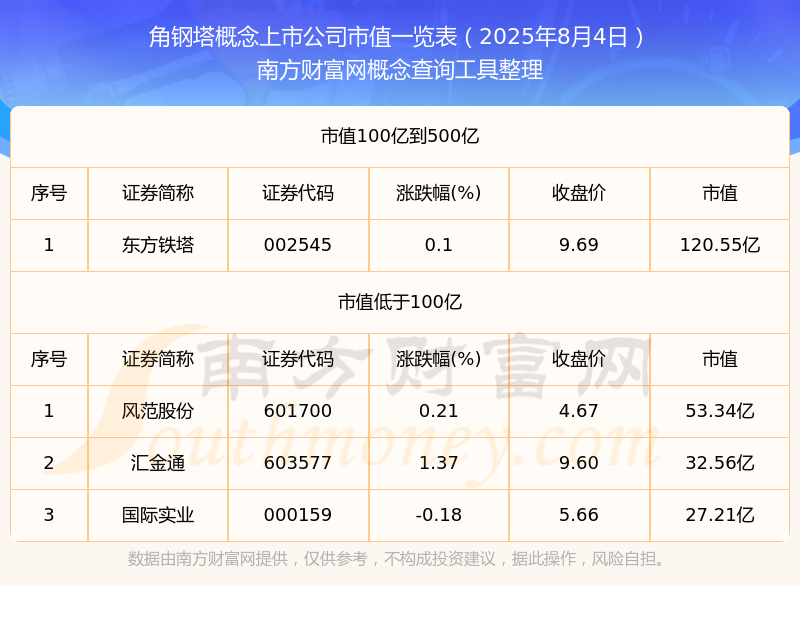Click the 证券代码 header in the first table
The height and width of the screenshot is (636, 800).
[298, 193]
